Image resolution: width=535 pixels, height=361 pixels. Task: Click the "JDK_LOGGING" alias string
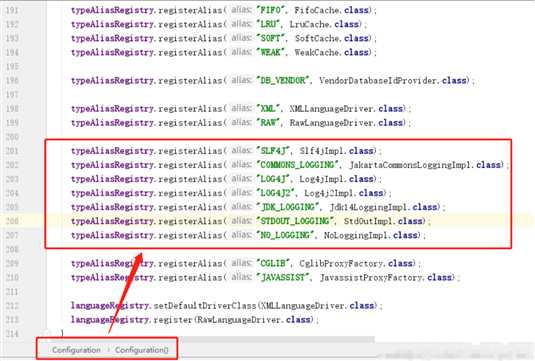[x=287, y=207]
